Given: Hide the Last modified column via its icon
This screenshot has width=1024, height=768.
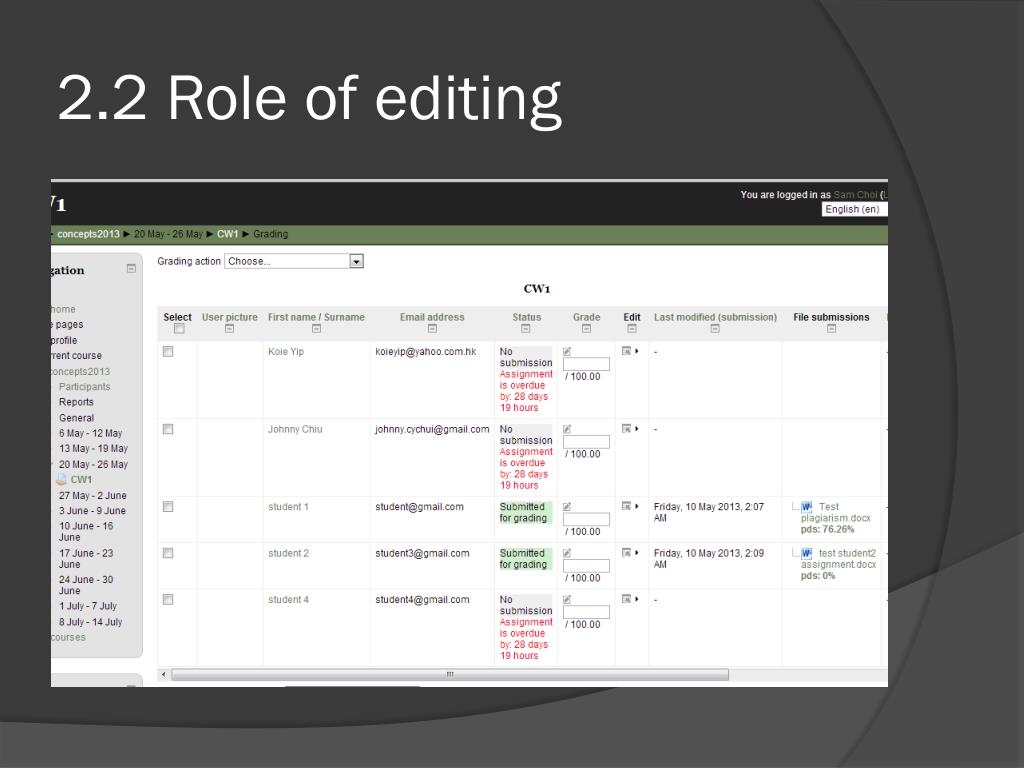Looking at the screenshot, I should tap(714, 329).
